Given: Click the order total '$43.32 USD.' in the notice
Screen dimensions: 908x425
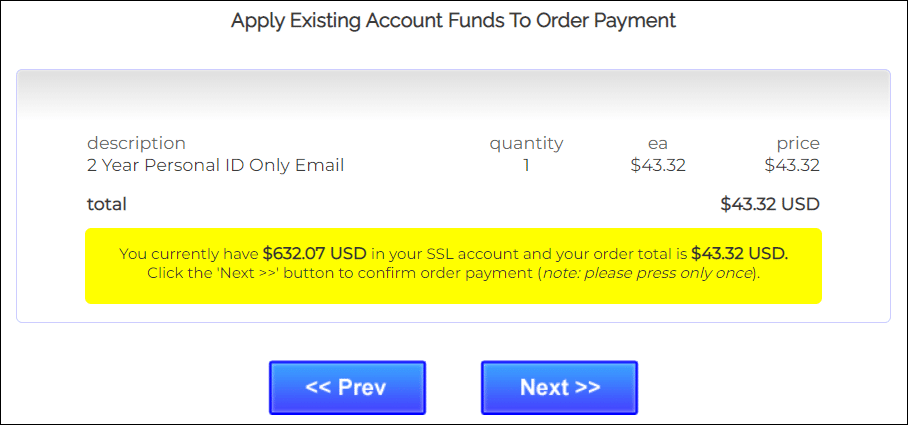Looking at the screenshot, I should [739, 254].
